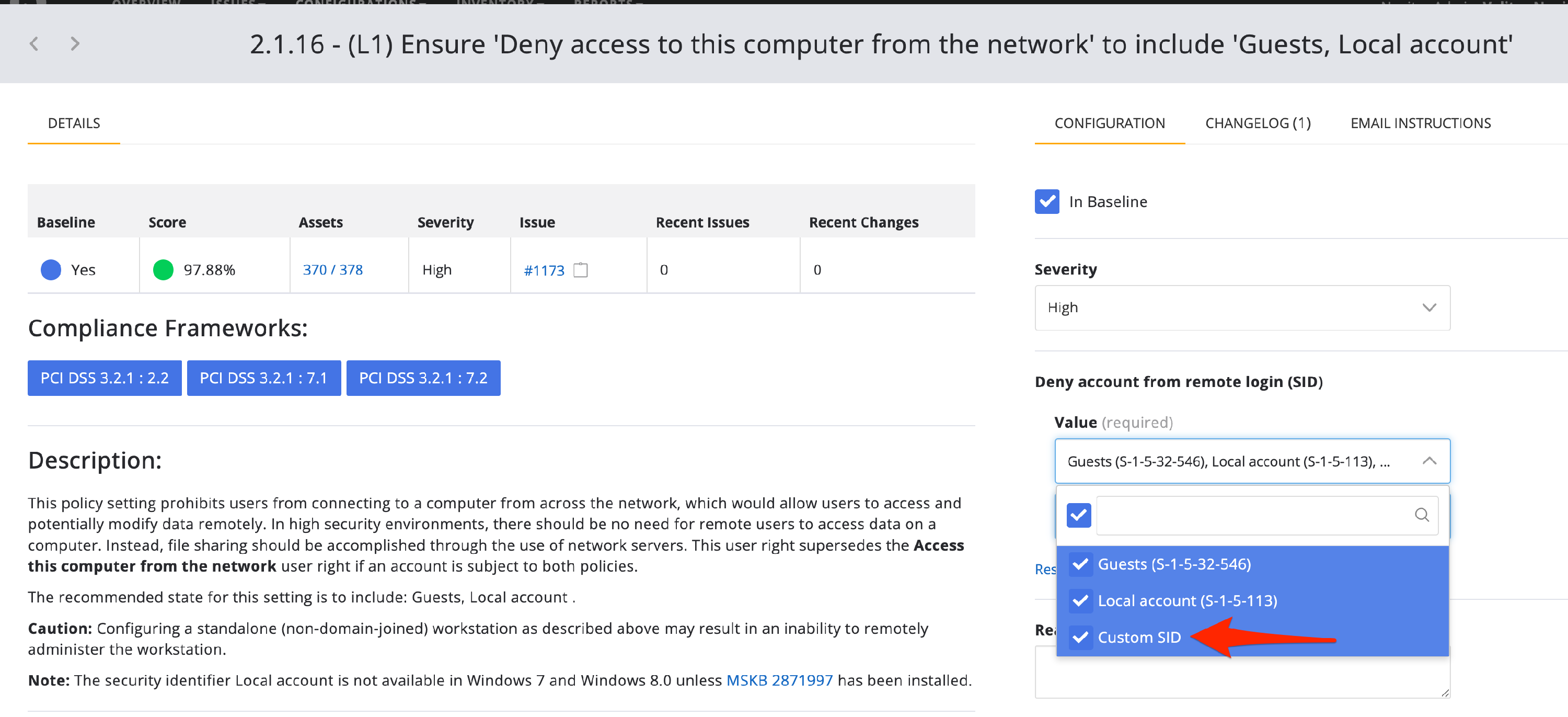Click blue Baseline status circle
The width and height of the screenshot is (1568, 717).
[x=51, y=270]
